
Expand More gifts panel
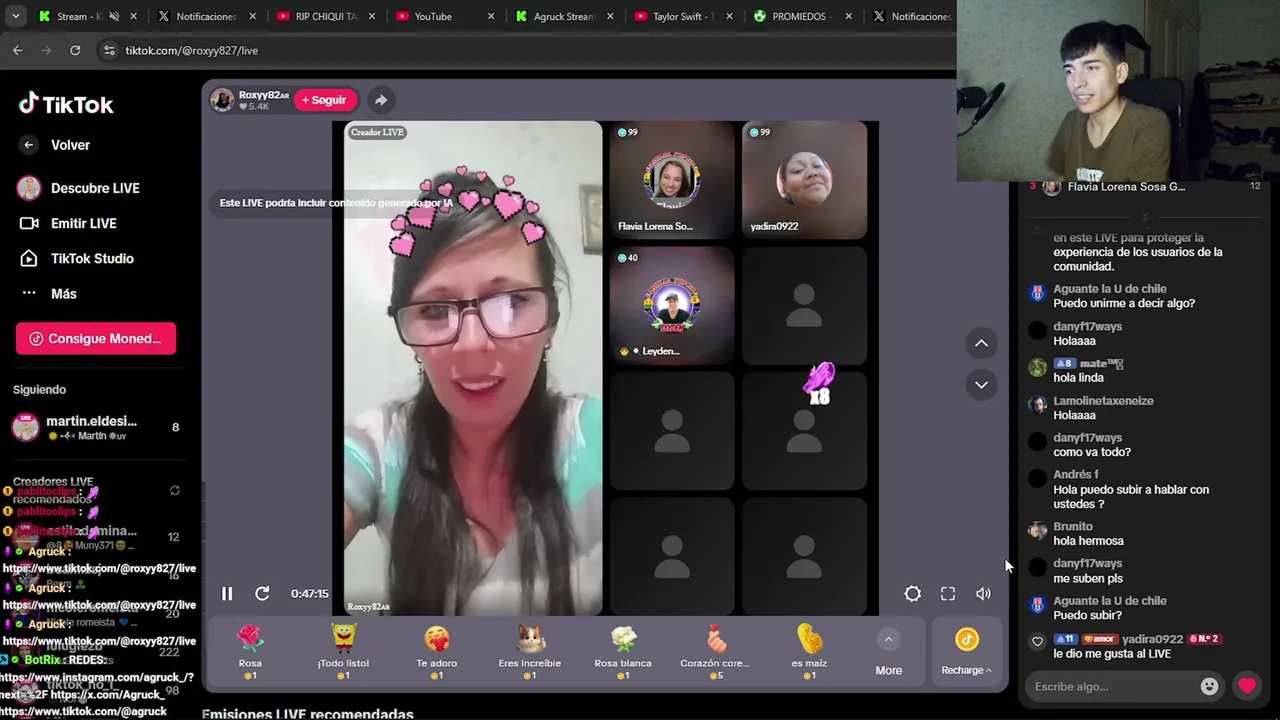point(888,652)
